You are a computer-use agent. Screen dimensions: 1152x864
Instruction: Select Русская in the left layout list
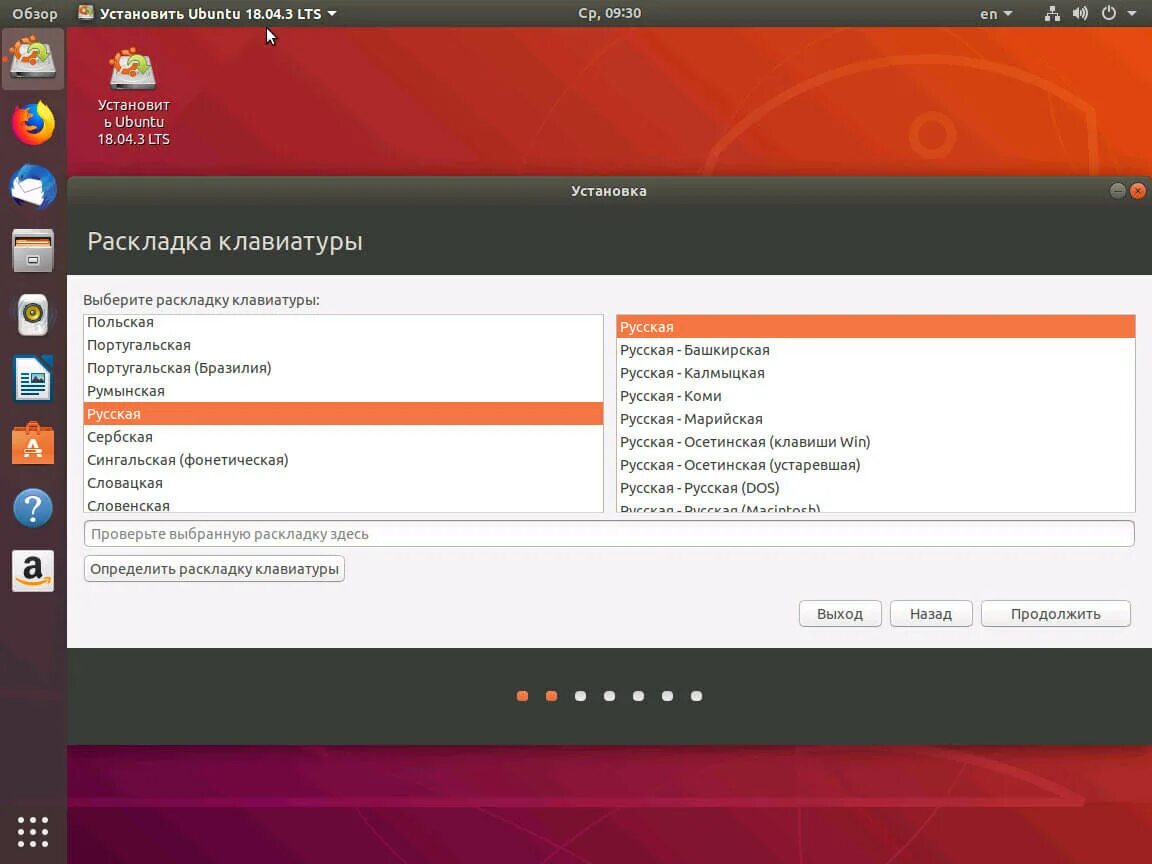click(x=343, y=414)
